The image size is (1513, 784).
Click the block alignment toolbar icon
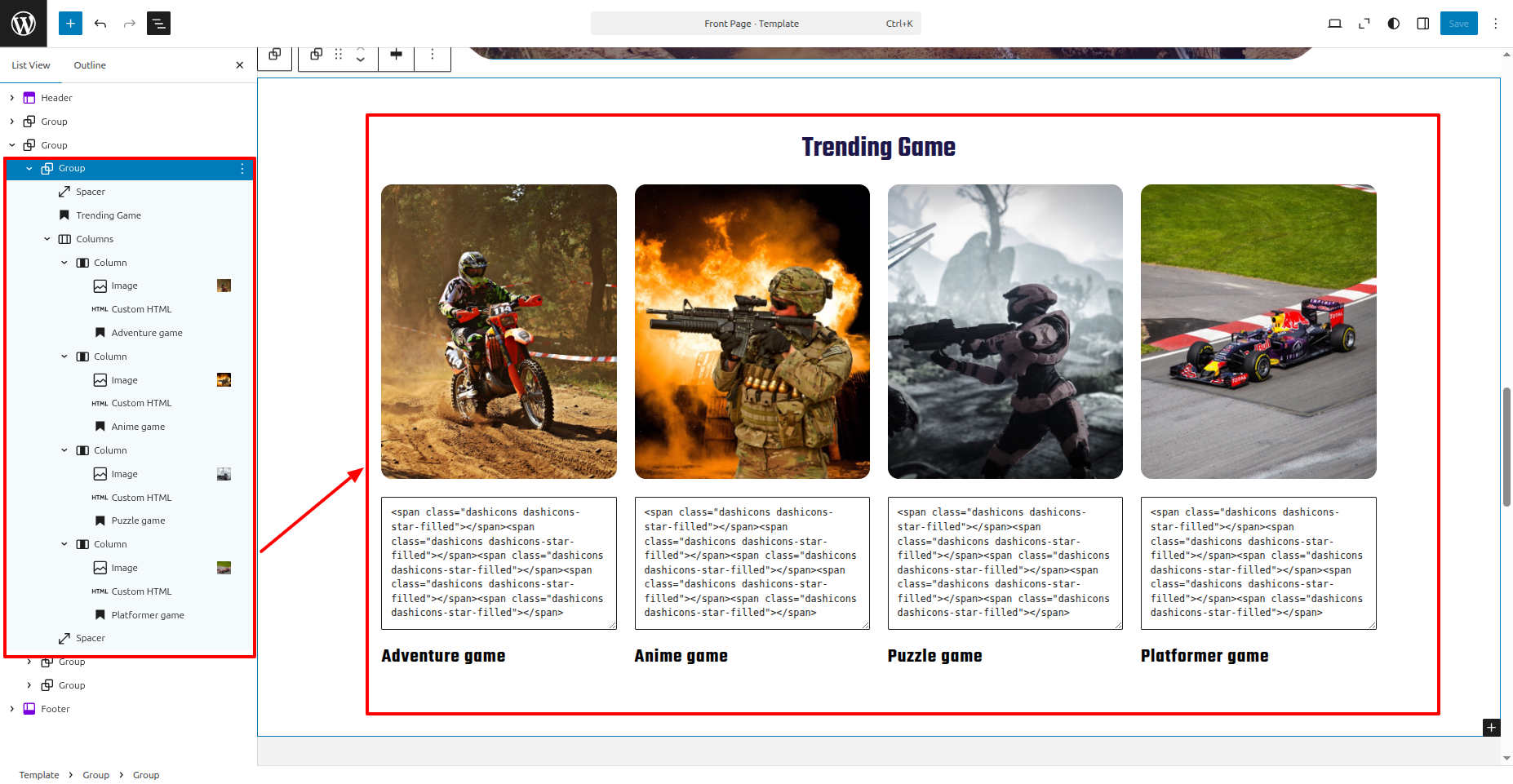(x=397, y=55)
